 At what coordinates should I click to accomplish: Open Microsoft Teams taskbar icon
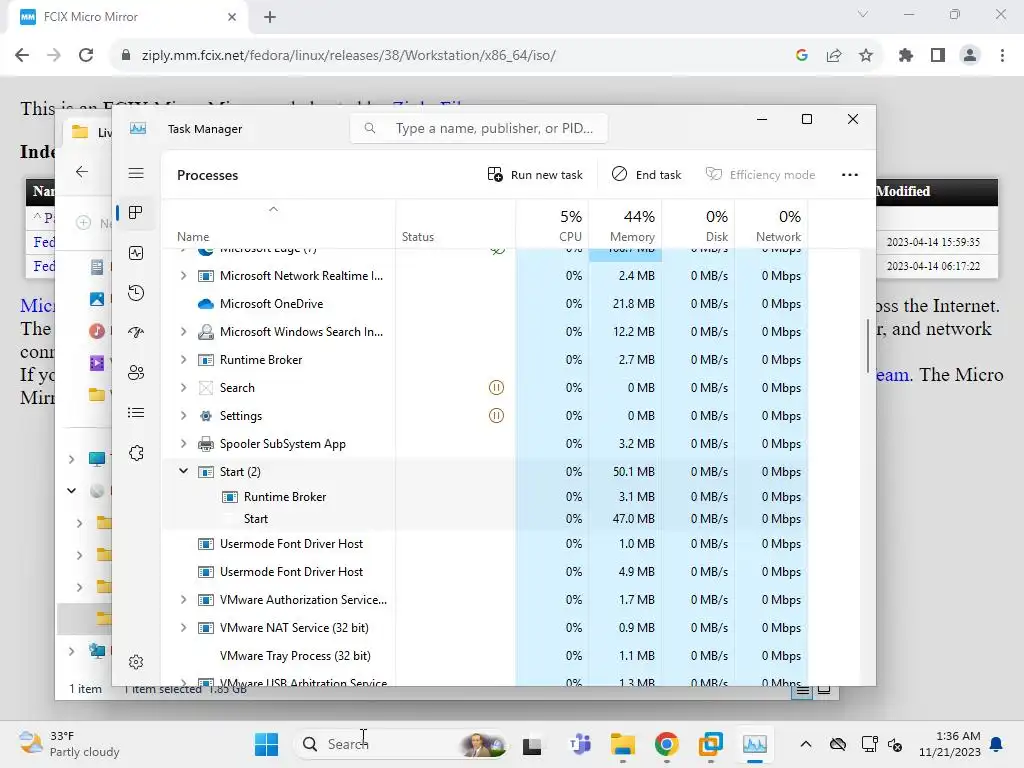[x=580, y=744]
